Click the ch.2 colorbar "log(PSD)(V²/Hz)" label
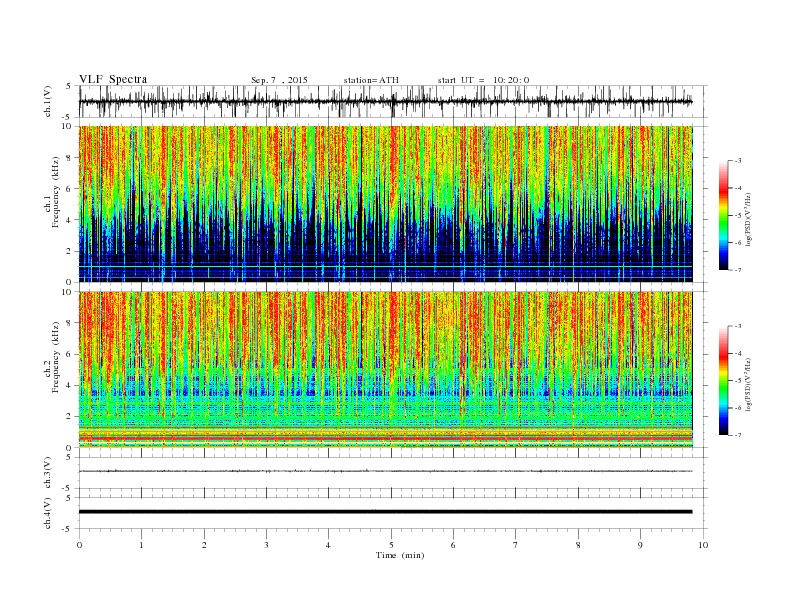The image size is (792, 612). pyautogui.click(x=748, y=384)
